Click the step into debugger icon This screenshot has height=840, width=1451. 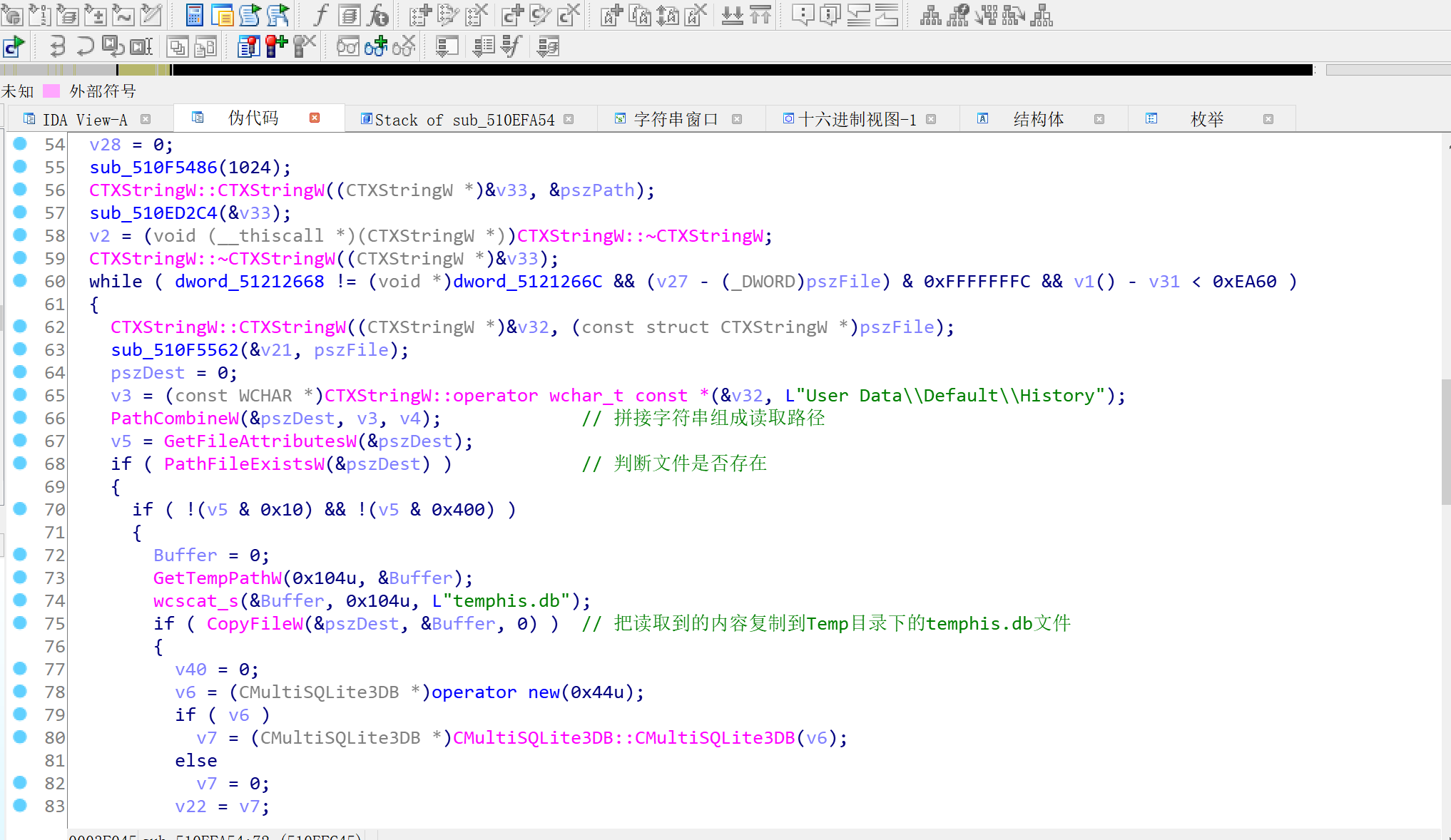[x=57, y=46]
